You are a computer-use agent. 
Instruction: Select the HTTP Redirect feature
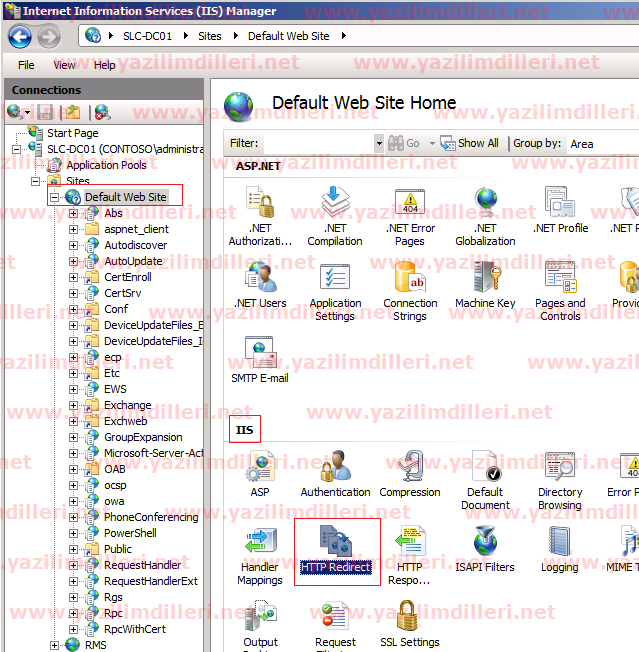(336, 549)
